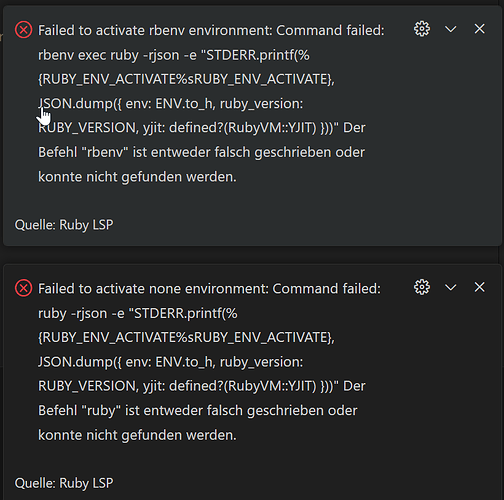This screenshot has height=500, width=504.
Task: Click 'Quelle: Ruby LSP' in rbenv notification
Action: (x=64, y=225)
